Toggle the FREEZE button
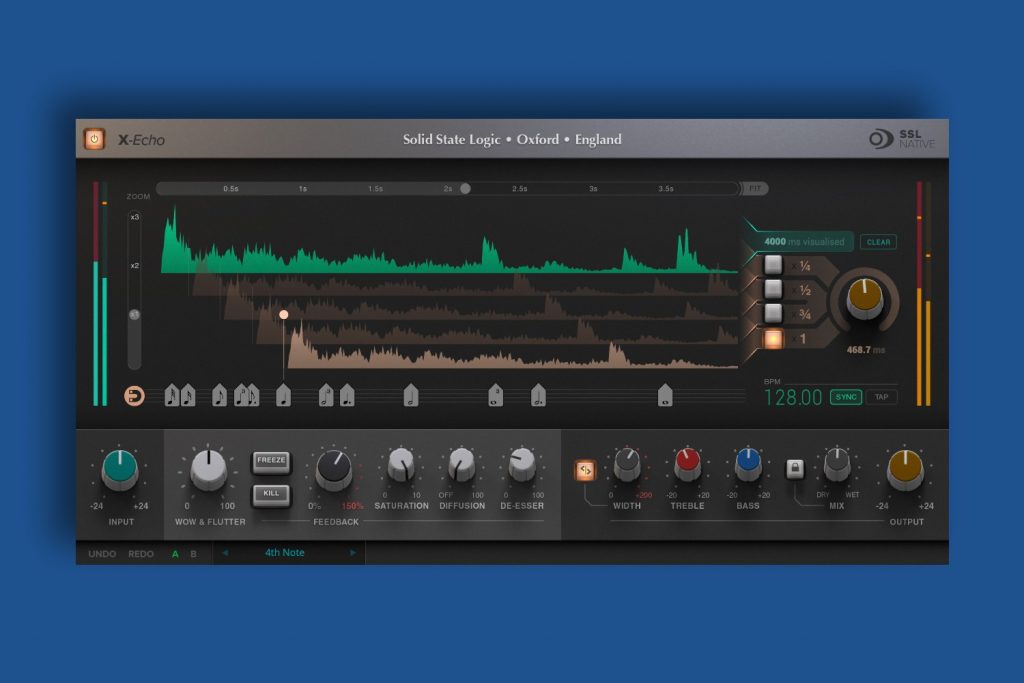The width and height of the screenshot is (1024, 683). [271, 461]
